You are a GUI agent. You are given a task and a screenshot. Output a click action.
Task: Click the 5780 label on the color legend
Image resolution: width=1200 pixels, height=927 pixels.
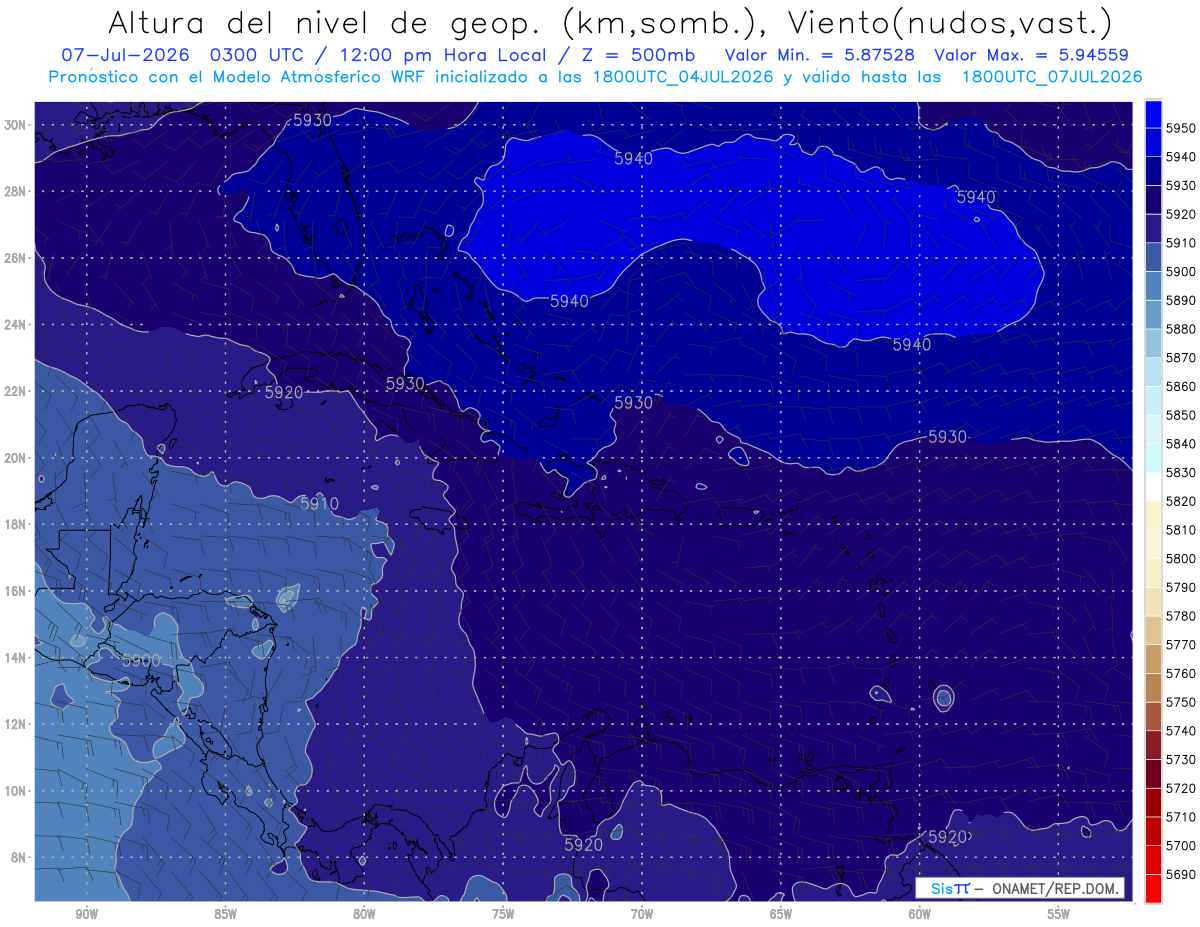[x=1182, y=616]
